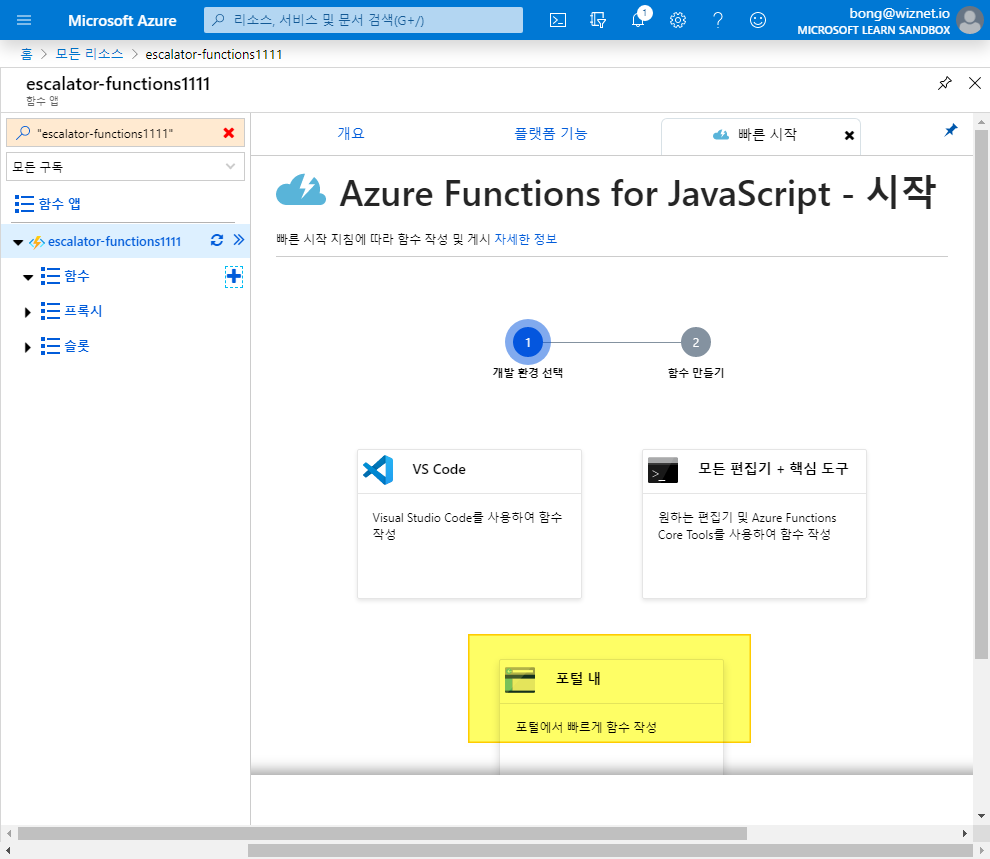Open the help question mark menu
This screenshot has height=859, width=990.
click(x=718, y=20)
